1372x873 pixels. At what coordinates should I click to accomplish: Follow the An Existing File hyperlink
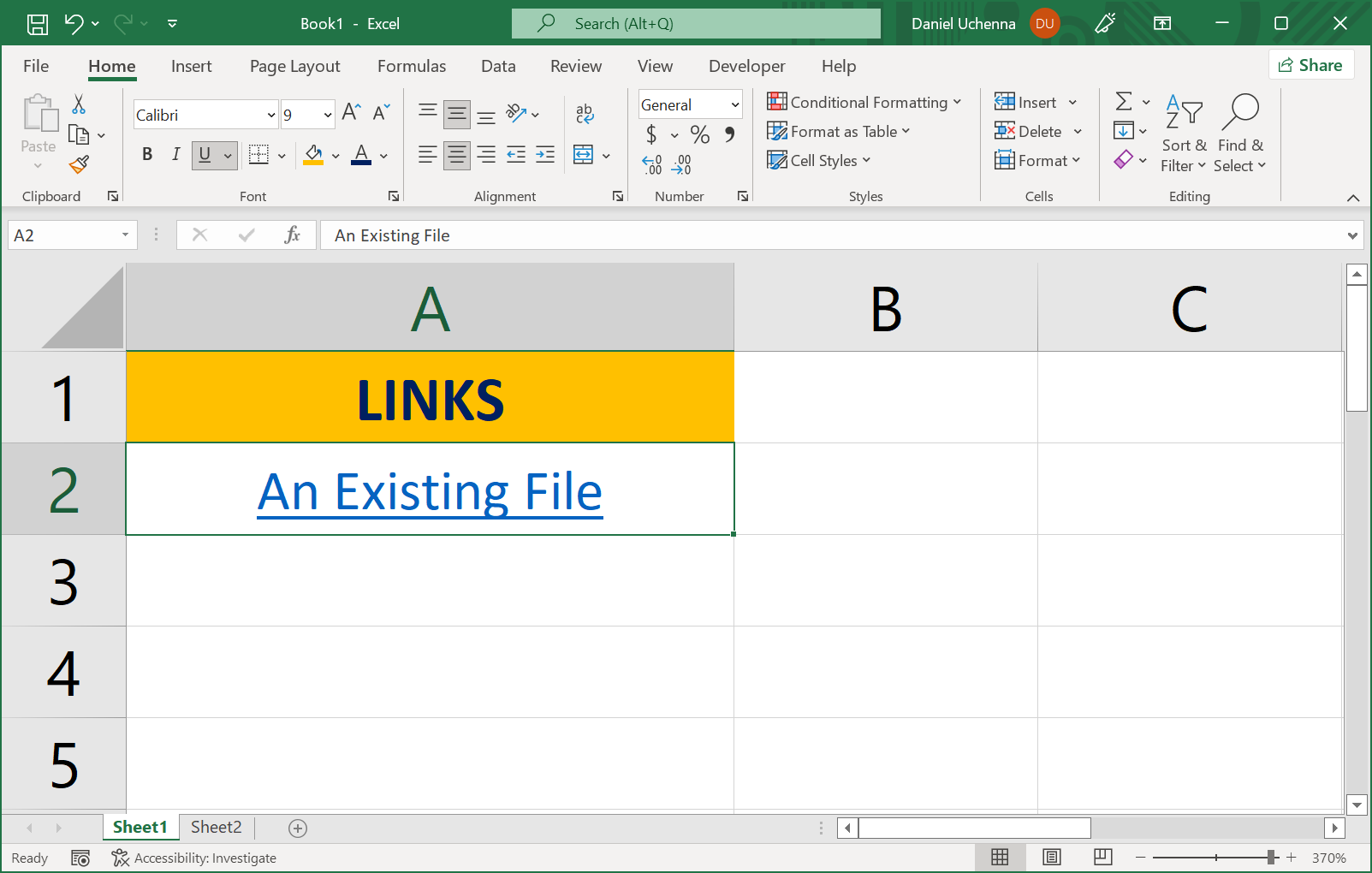[x=430, y=490]
